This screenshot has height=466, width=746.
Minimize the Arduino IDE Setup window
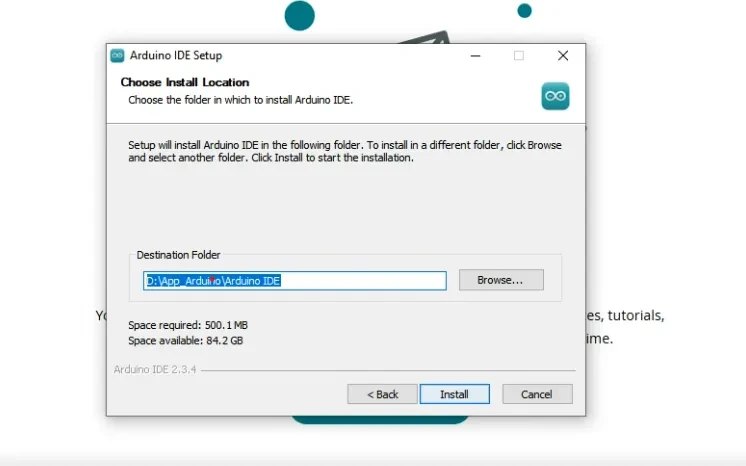point(475,56)
